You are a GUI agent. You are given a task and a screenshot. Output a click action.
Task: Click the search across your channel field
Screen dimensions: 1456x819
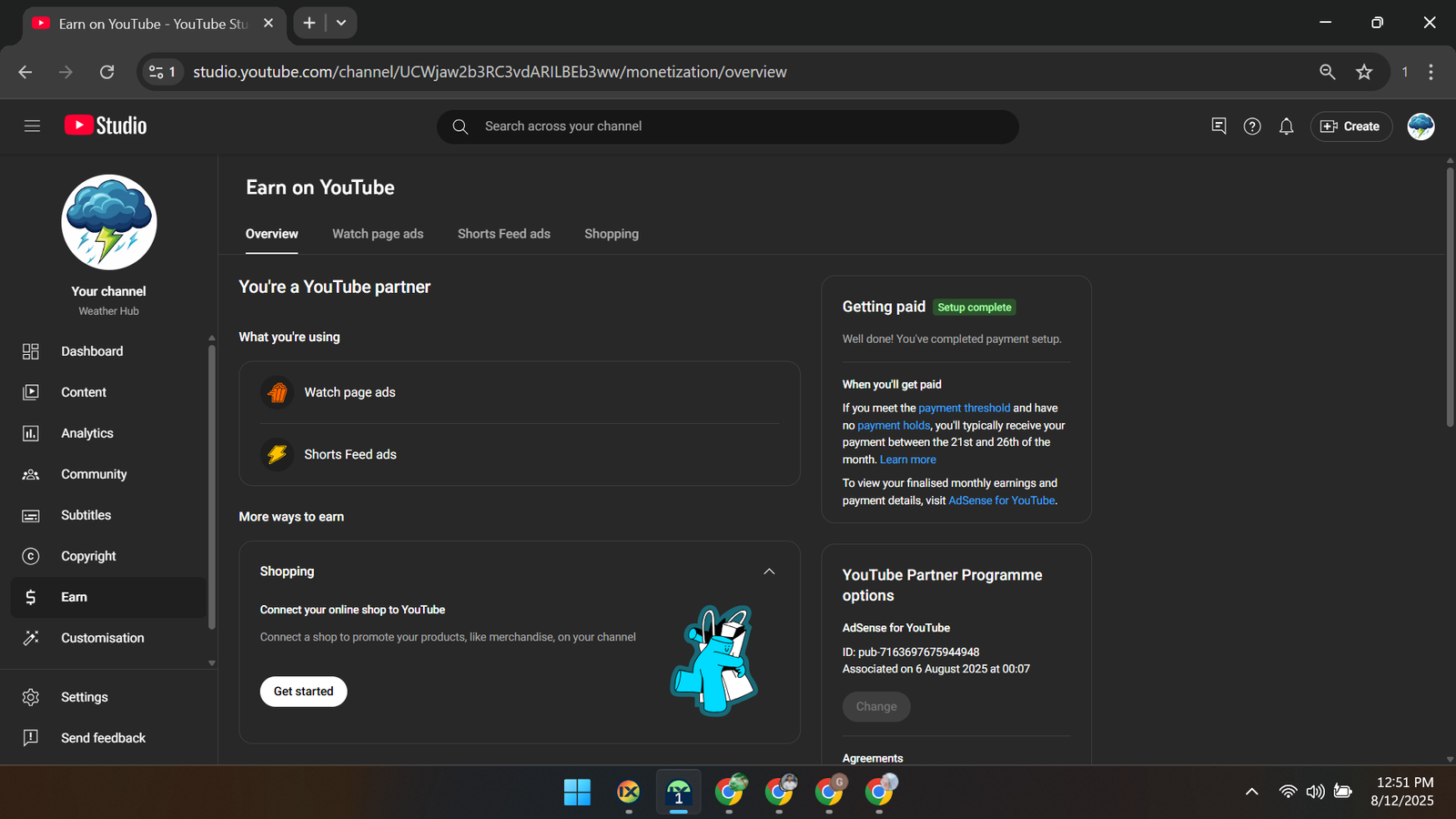(728, 126)
